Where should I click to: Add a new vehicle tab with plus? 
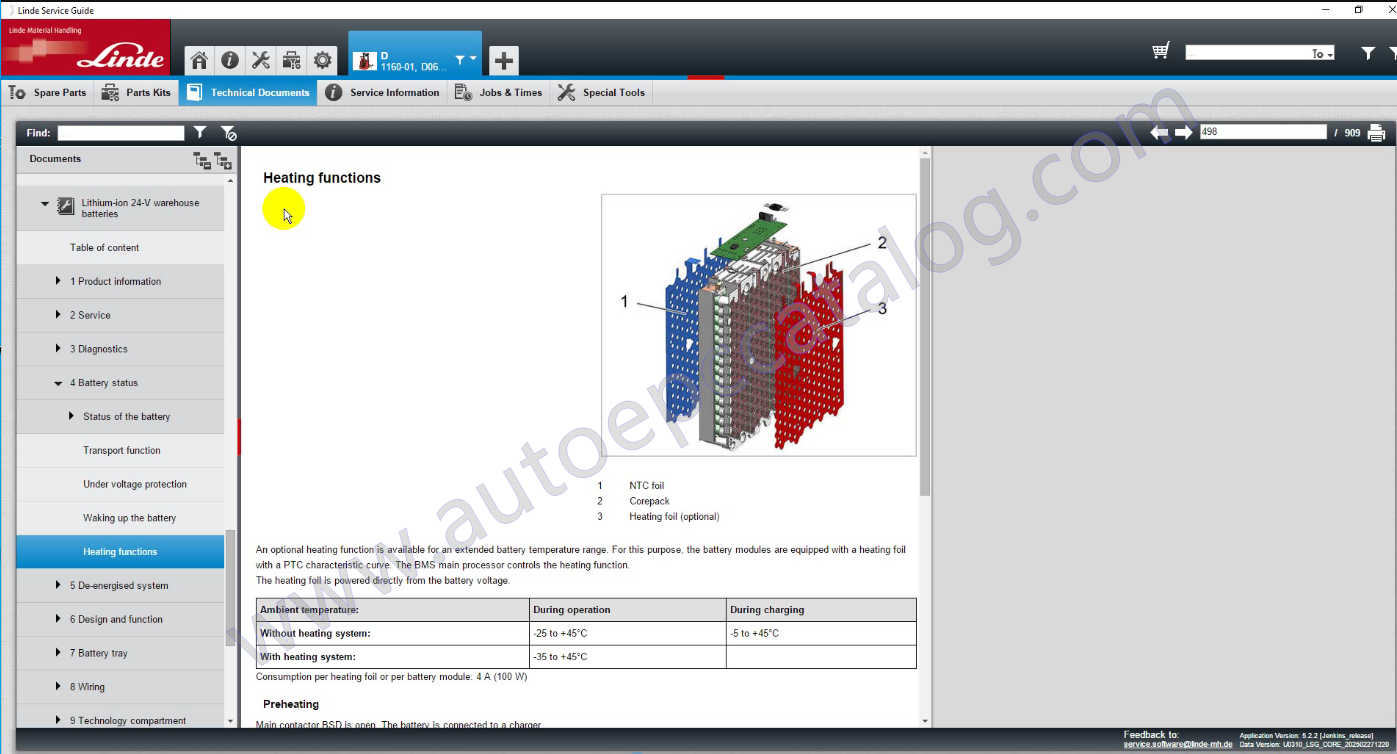pyautogui.click(x=504, y=61)
